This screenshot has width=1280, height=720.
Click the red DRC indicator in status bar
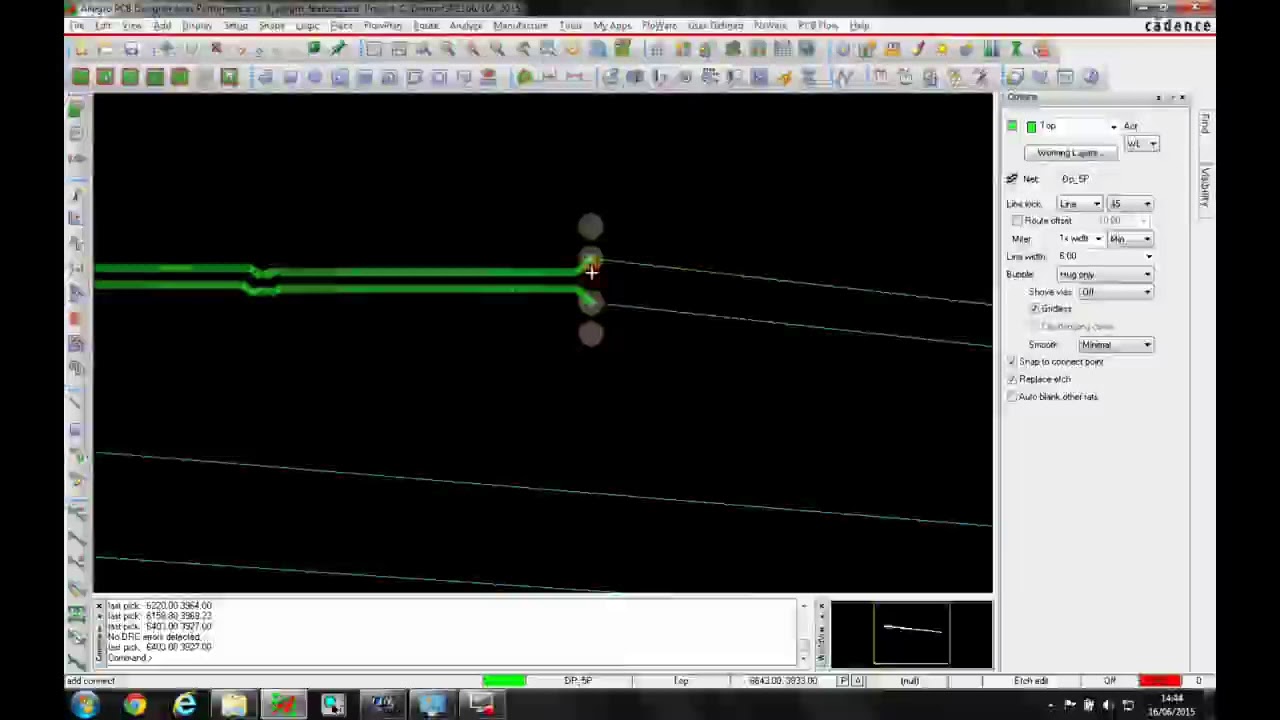(x=1159, y=681)
